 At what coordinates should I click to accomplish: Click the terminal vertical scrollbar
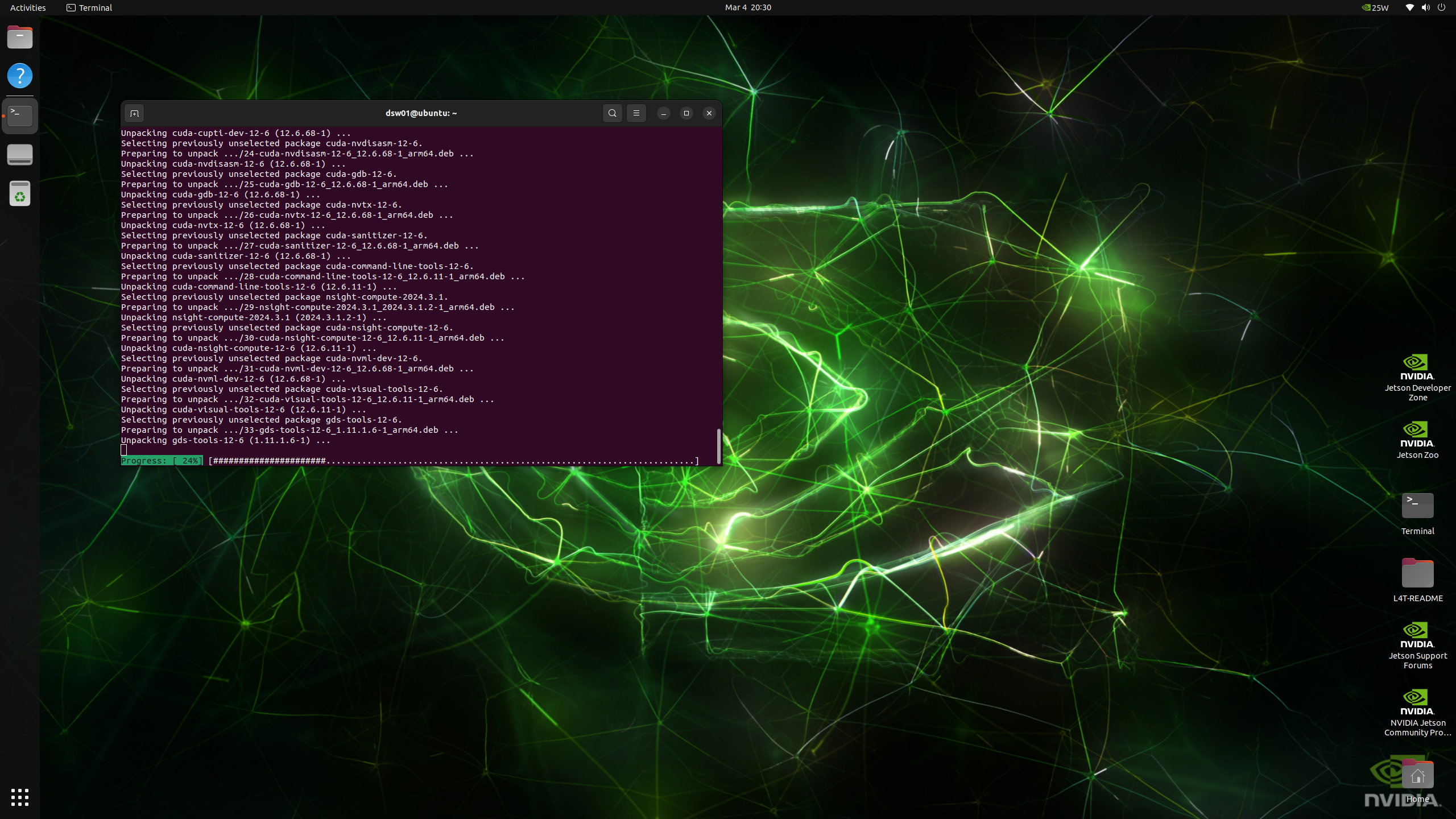(x=718, y=446)
